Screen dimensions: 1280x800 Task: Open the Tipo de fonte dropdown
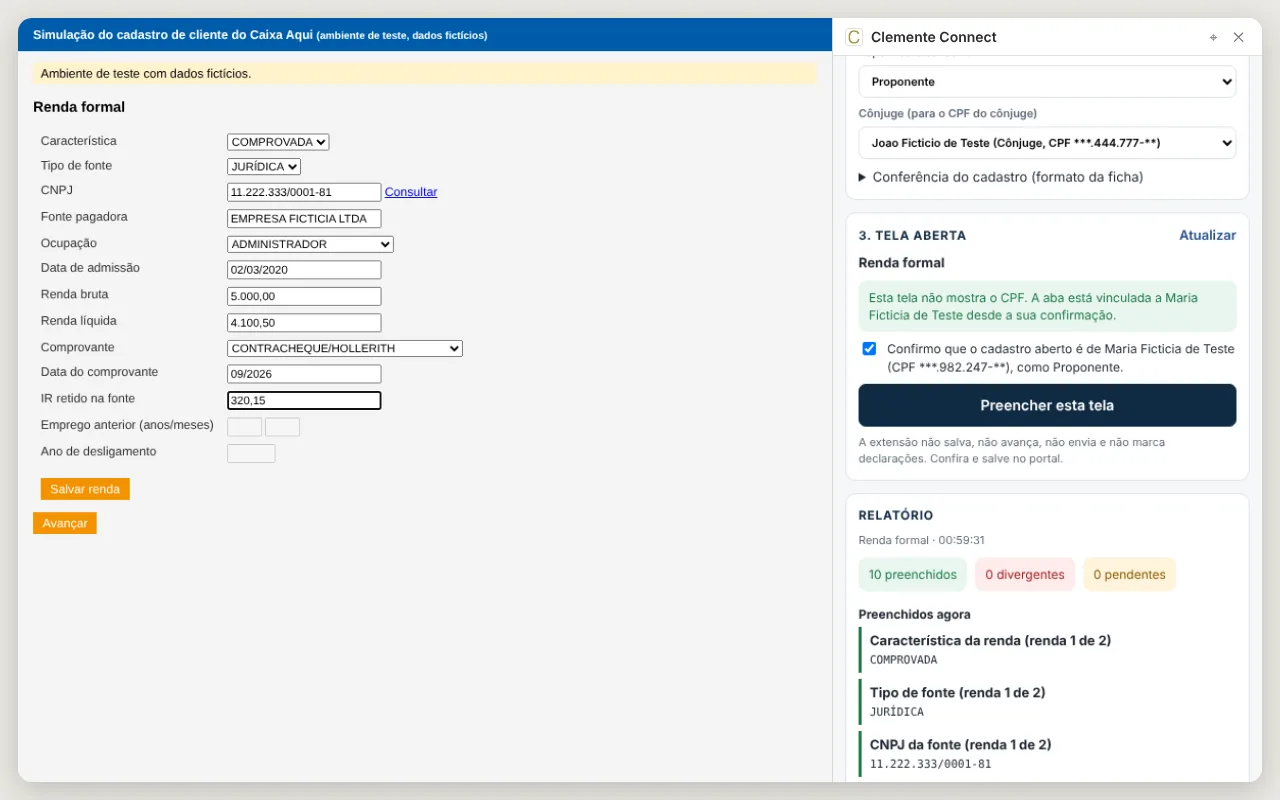(264, 167)
